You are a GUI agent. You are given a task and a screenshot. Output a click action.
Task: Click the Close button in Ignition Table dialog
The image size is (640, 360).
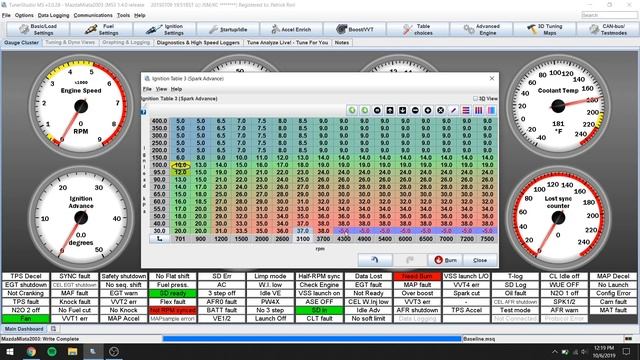click(x=480, y=260)
